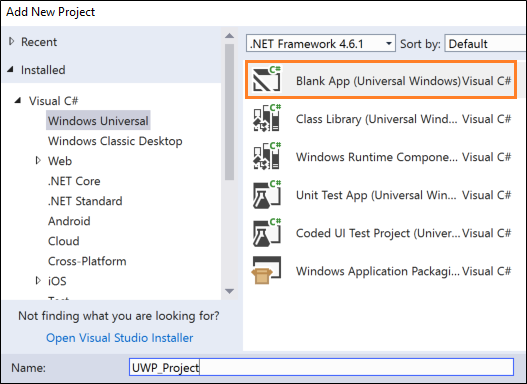This screenshot has width=527, height=384.
Task: Click the category tree scrollbar thumb
Action: (230, 112)
